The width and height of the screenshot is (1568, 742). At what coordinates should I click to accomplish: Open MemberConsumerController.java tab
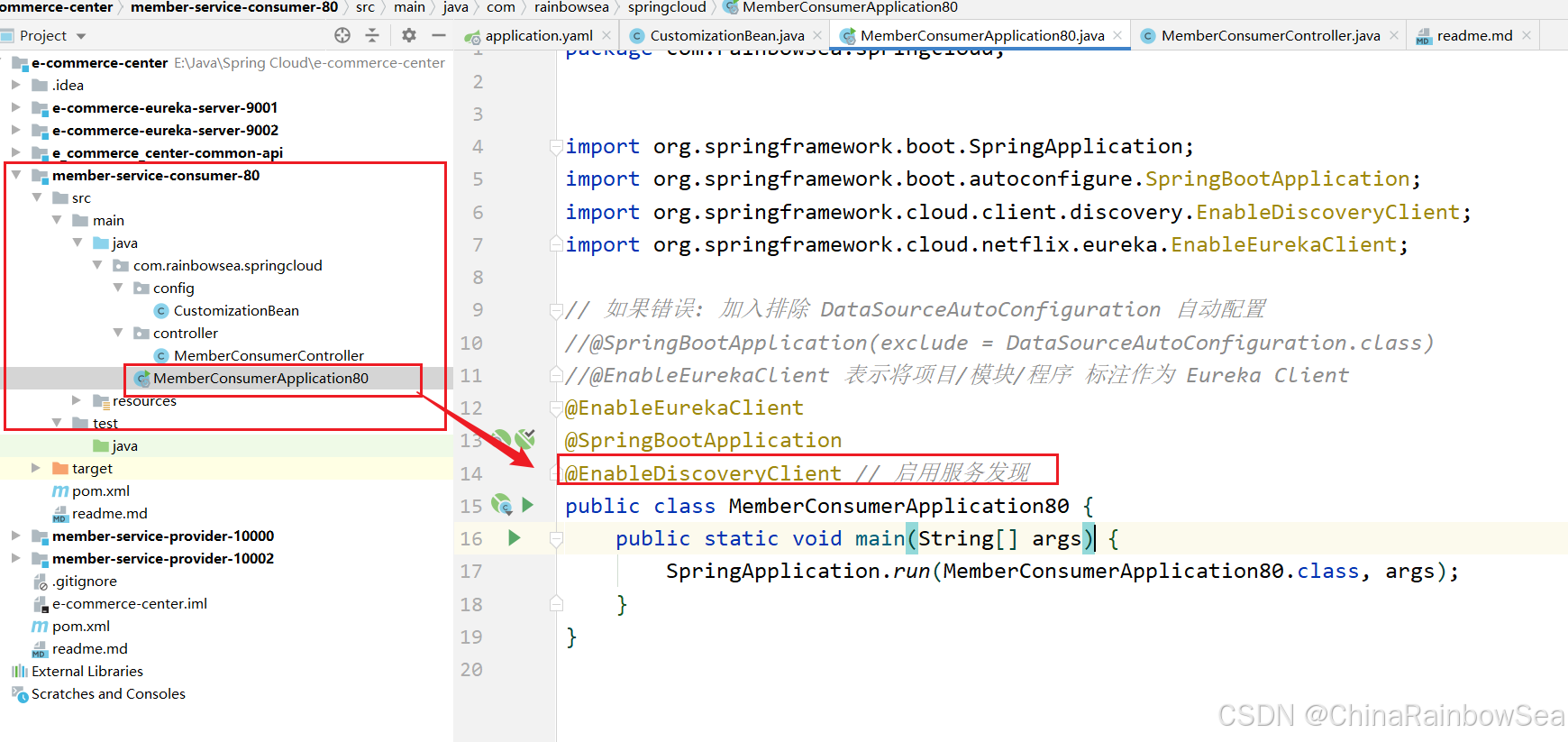(x=1271, y=35)
